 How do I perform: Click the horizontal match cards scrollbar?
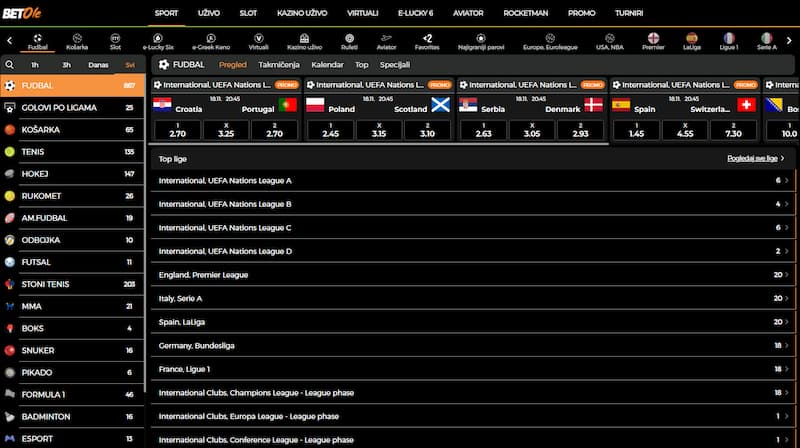point(379,144)
